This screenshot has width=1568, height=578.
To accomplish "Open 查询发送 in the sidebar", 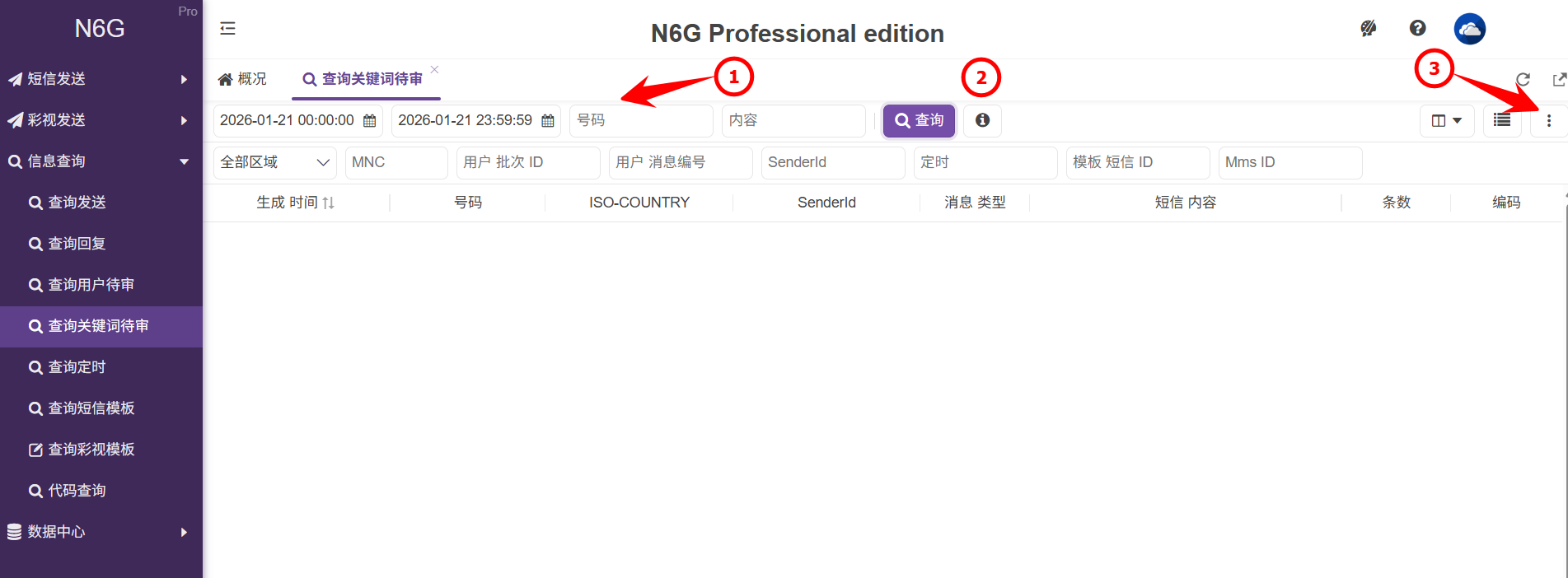I will point(77,203).
